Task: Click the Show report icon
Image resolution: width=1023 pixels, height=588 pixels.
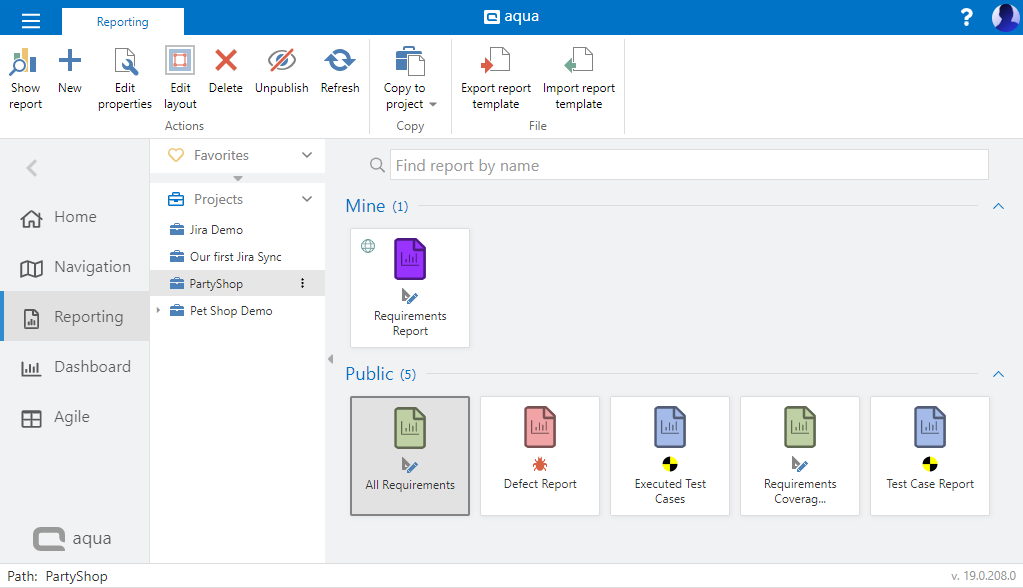Action: click(x=25, y=62)
